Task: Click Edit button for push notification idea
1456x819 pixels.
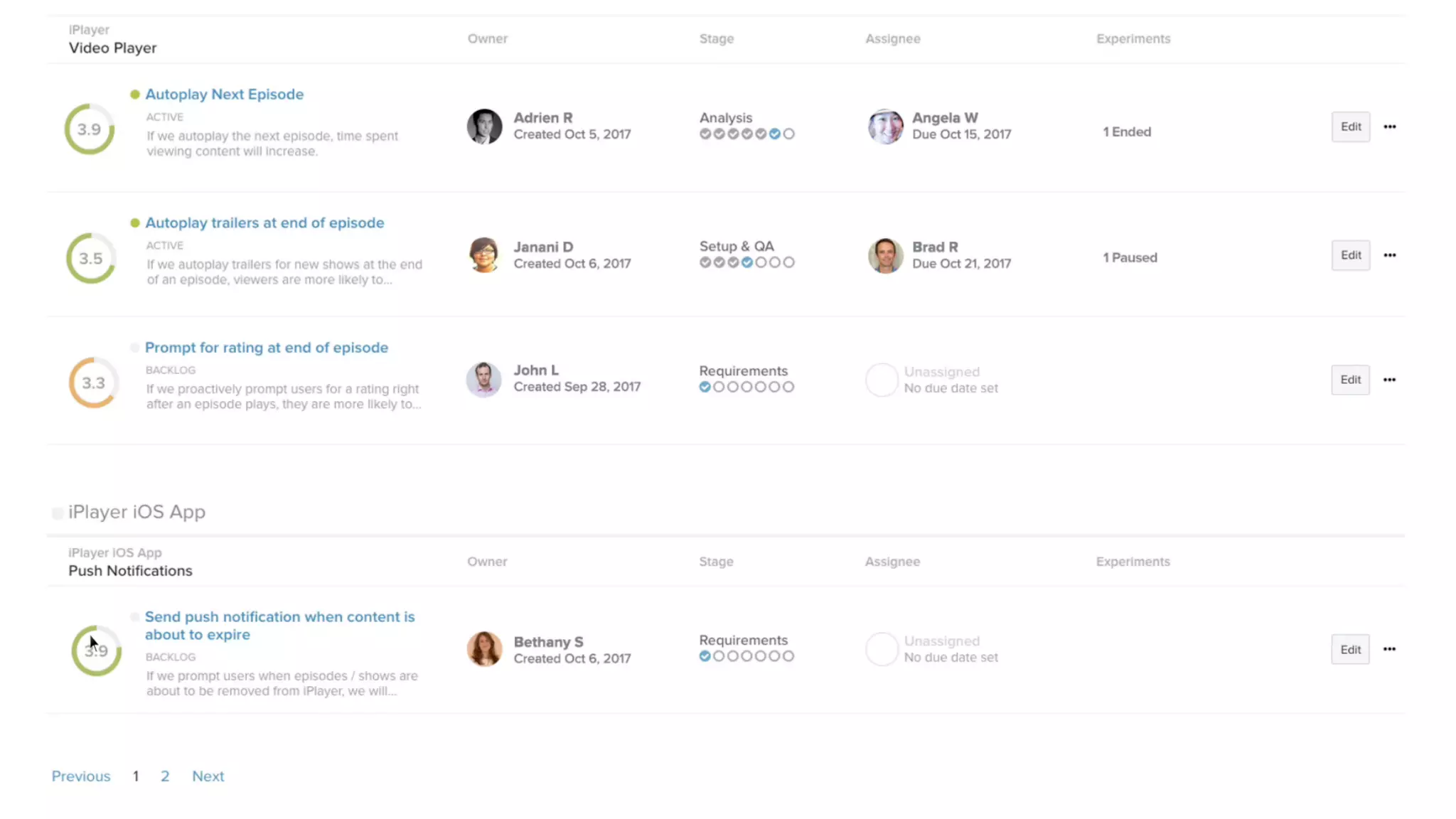Action: (x=1350, y=650)
